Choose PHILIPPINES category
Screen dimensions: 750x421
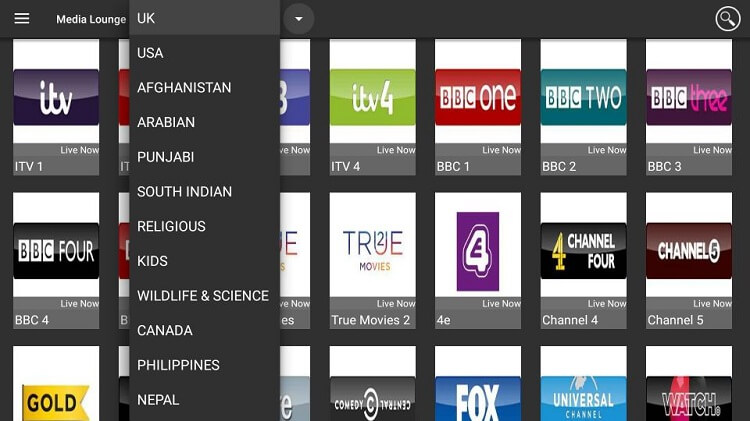pos(204,365)
